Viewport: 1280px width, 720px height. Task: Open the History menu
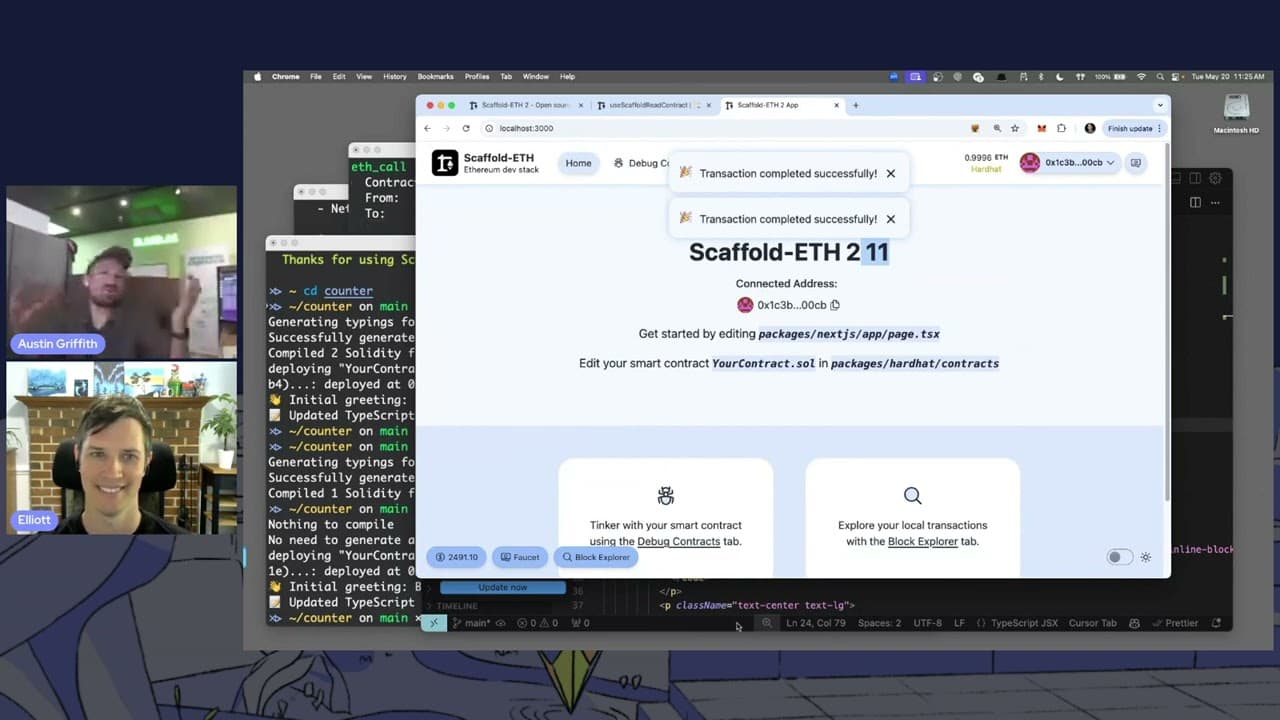pos(395,76)
